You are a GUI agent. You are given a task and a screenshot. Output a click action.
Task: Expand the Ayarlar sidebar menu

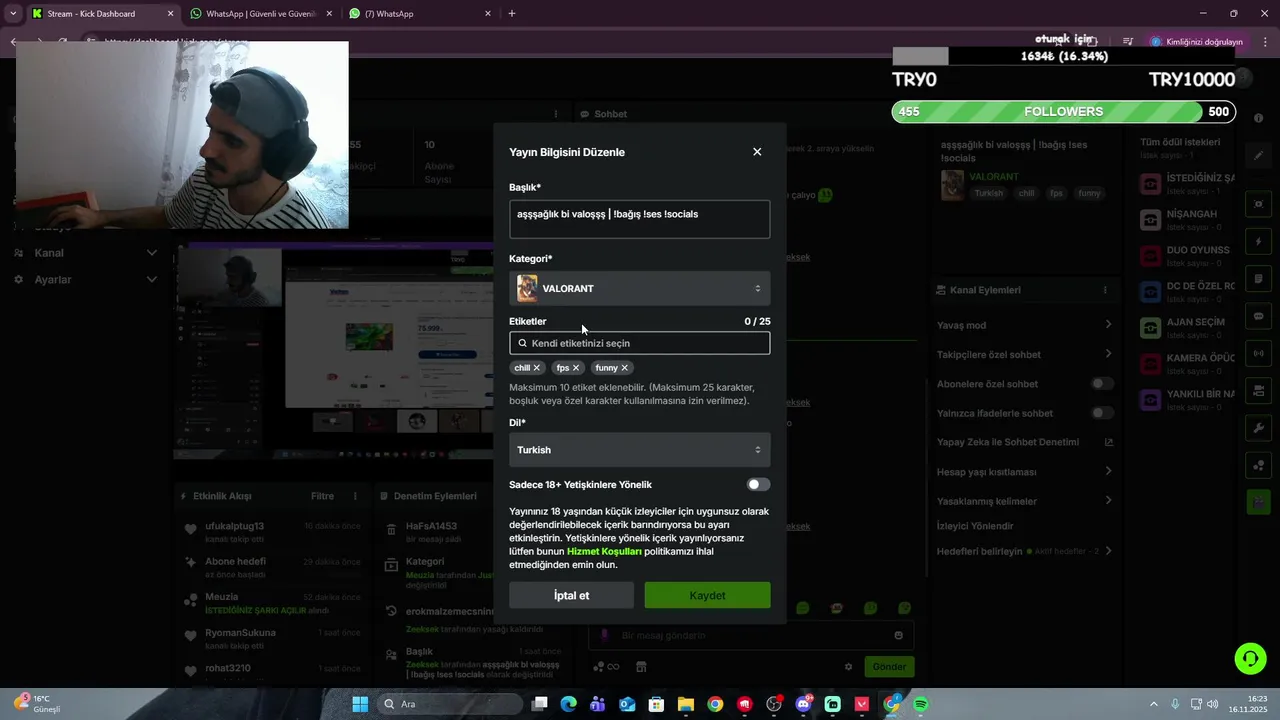84,279
